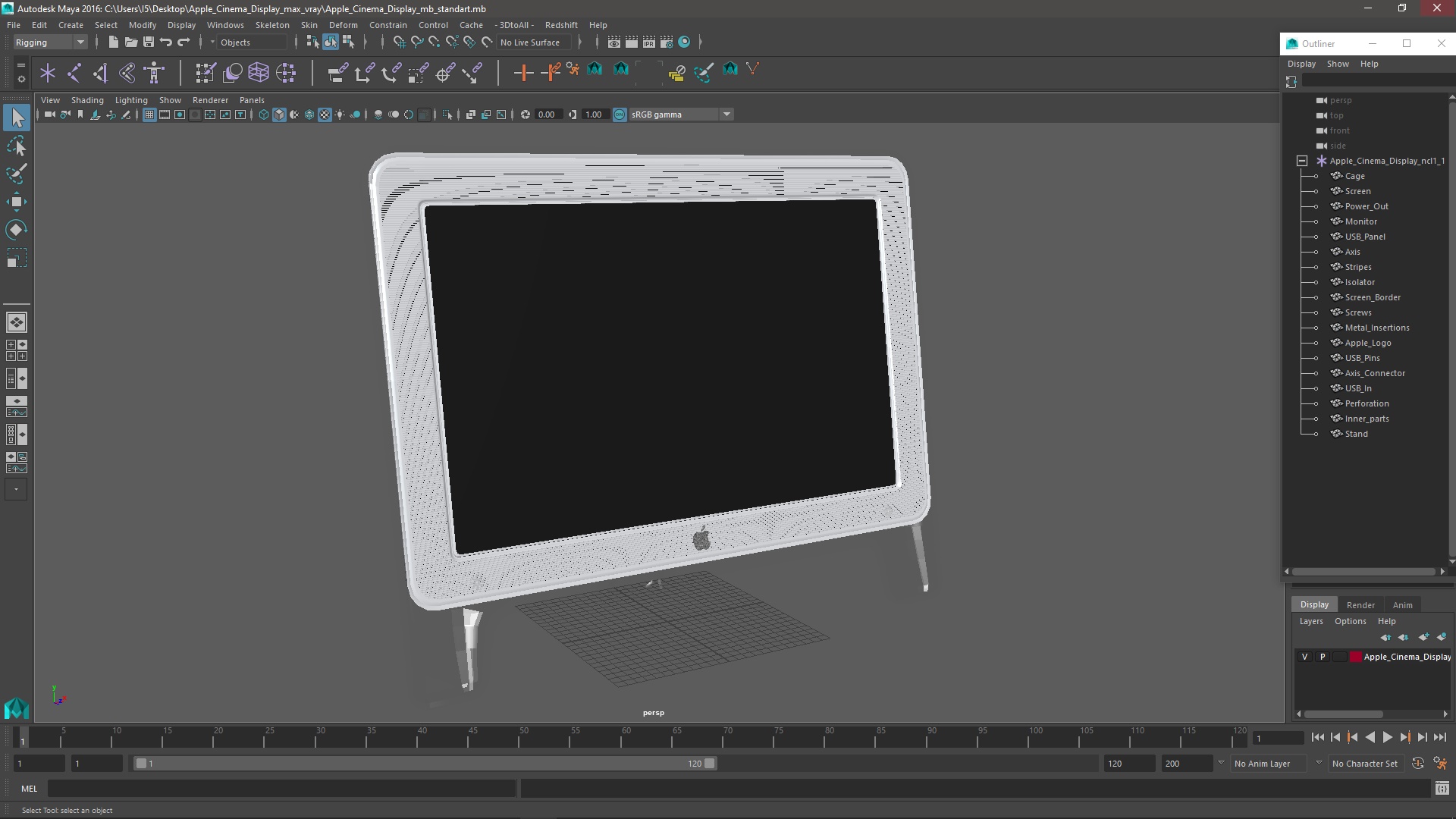Open the Skeleton menu

tap(271, 25)
